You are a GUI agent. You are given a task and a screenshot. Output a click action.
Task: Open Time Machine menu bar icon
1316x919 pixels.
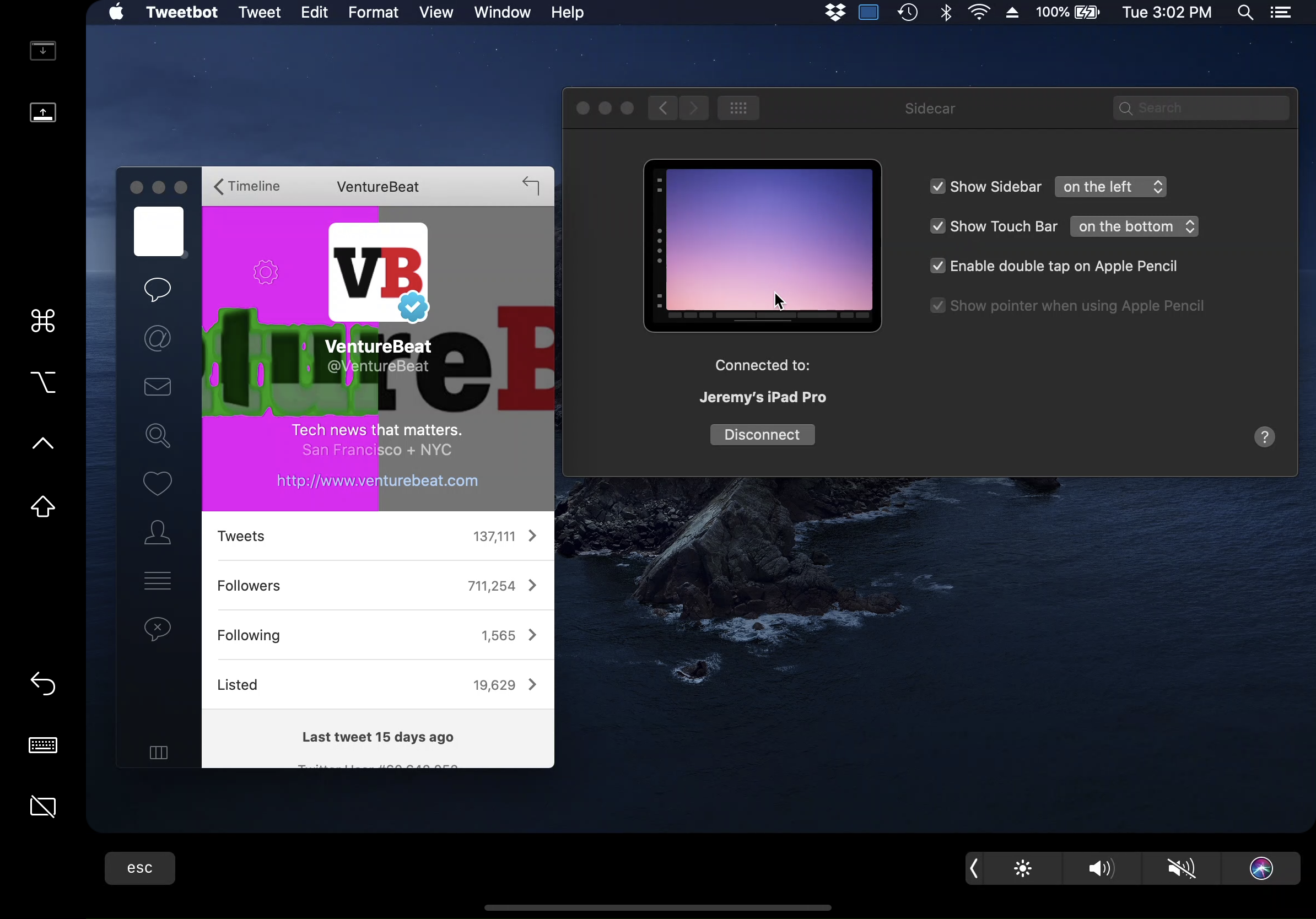click(x=908, y=12)
